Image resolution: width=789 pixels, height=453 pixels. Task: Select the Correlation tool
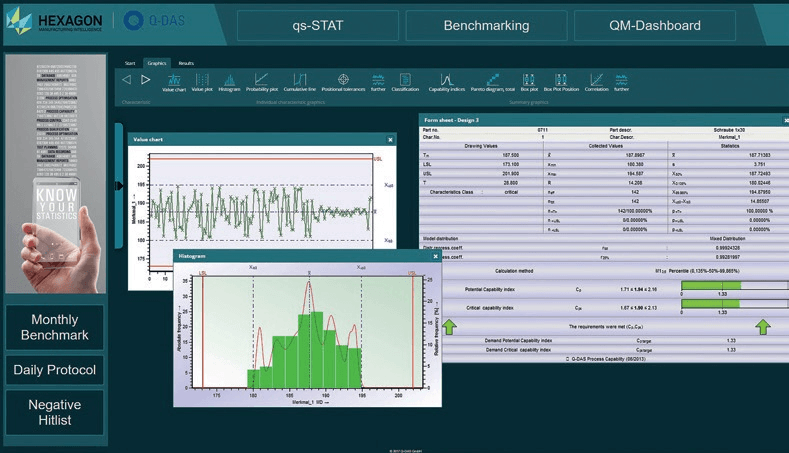point(596,83)
